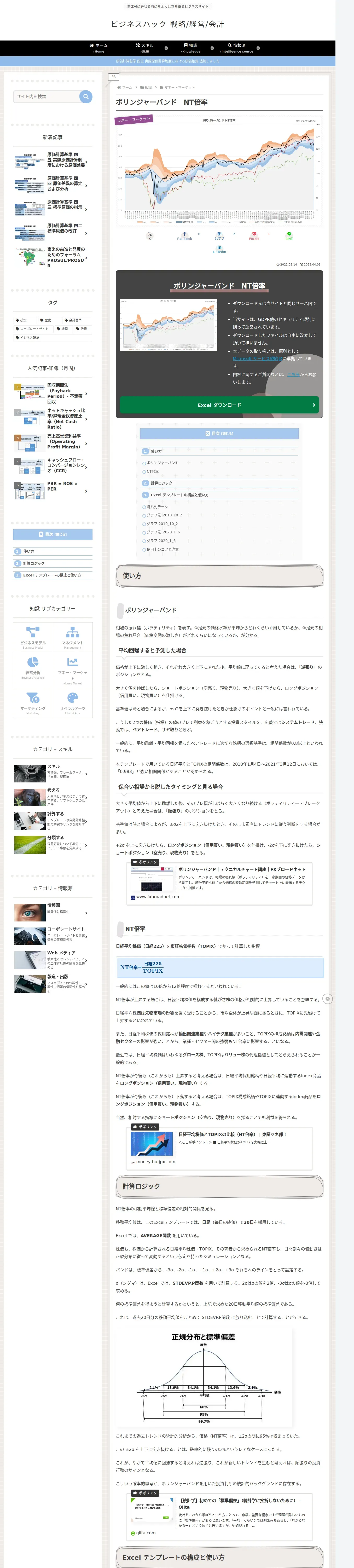Open the マネー・マーケット subcategory tile

pyautogui.click(x=73, y=670)
